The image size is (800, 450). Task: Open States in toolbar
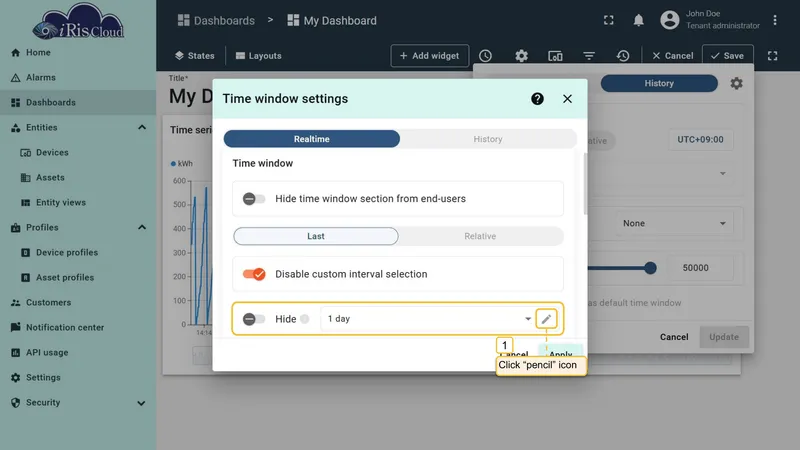click(194, 56)
